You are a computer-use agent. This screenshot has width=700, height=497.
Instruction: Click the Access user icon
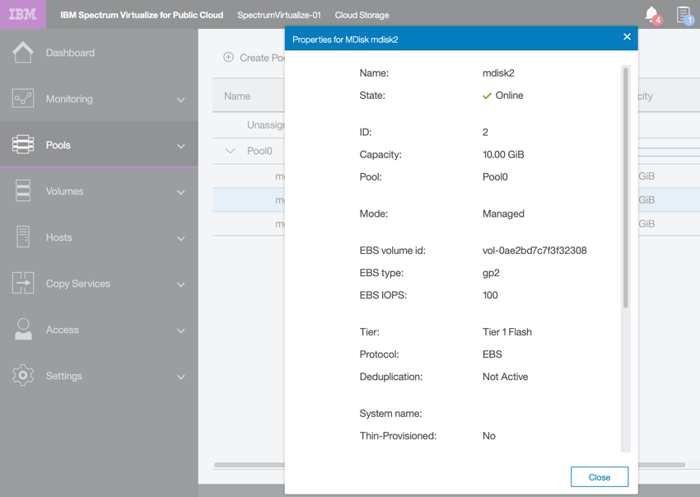tap(23, 330)
